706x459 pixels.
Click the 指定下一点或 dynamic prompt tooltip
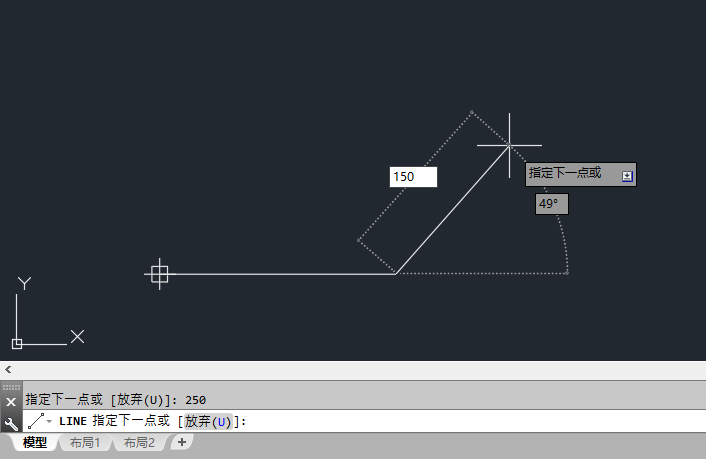point(580,174)
